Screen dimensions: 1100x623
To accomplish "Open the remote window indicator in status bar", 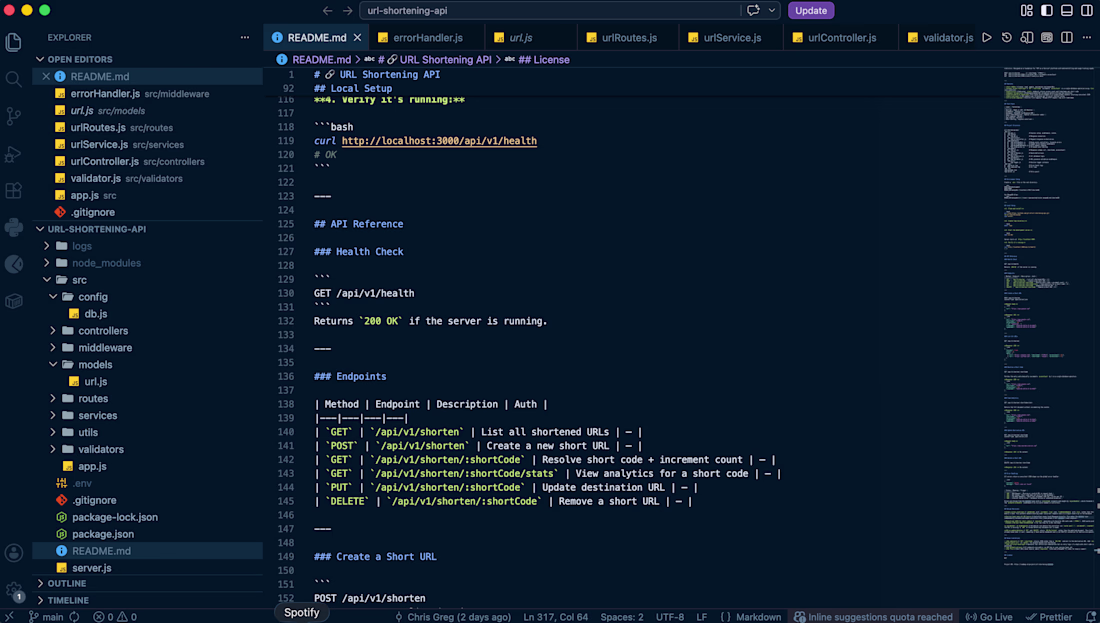I will 9,617.
